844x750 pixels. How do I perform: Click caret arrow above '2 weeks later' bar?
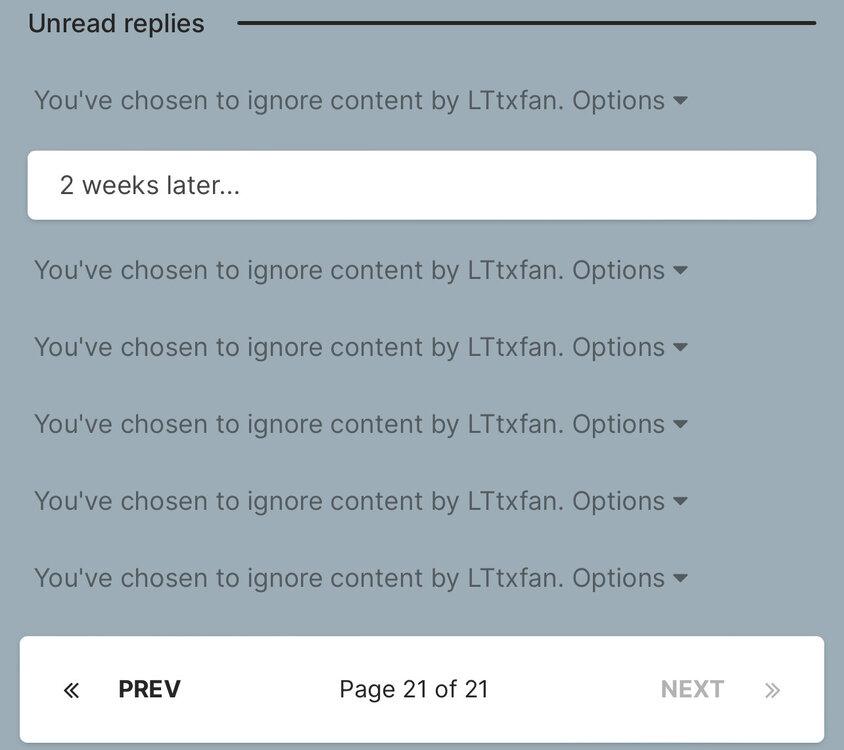pyautogui.click(x=680, y=101)
